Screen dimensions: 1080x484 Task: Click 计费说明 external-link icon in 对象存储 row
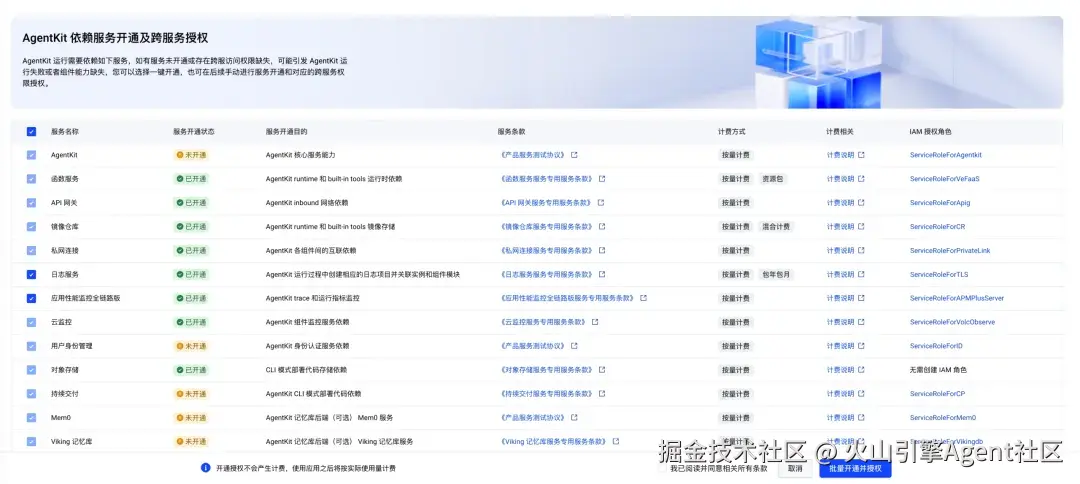(861, 370)
